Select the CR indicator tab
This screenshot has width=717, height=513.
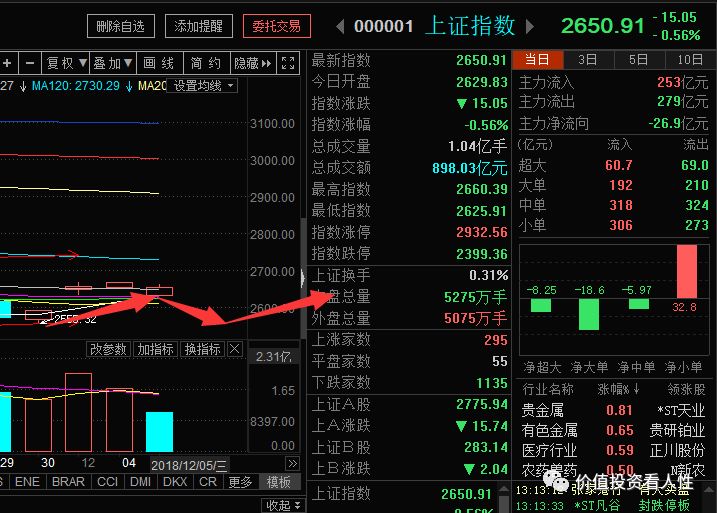(x=208, y=481)
